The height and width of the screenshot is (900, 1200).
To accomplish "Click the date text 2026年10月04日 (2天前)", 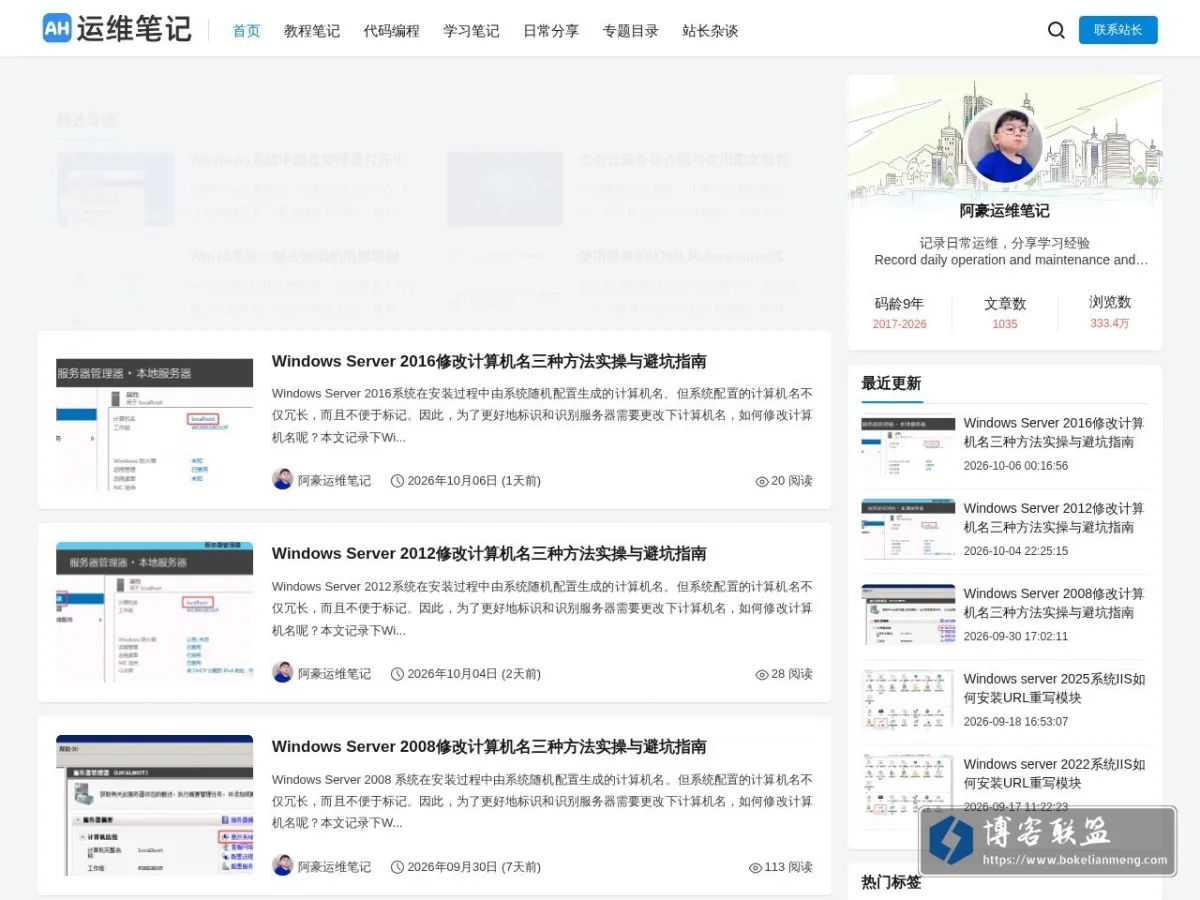I will pos(474,674).
